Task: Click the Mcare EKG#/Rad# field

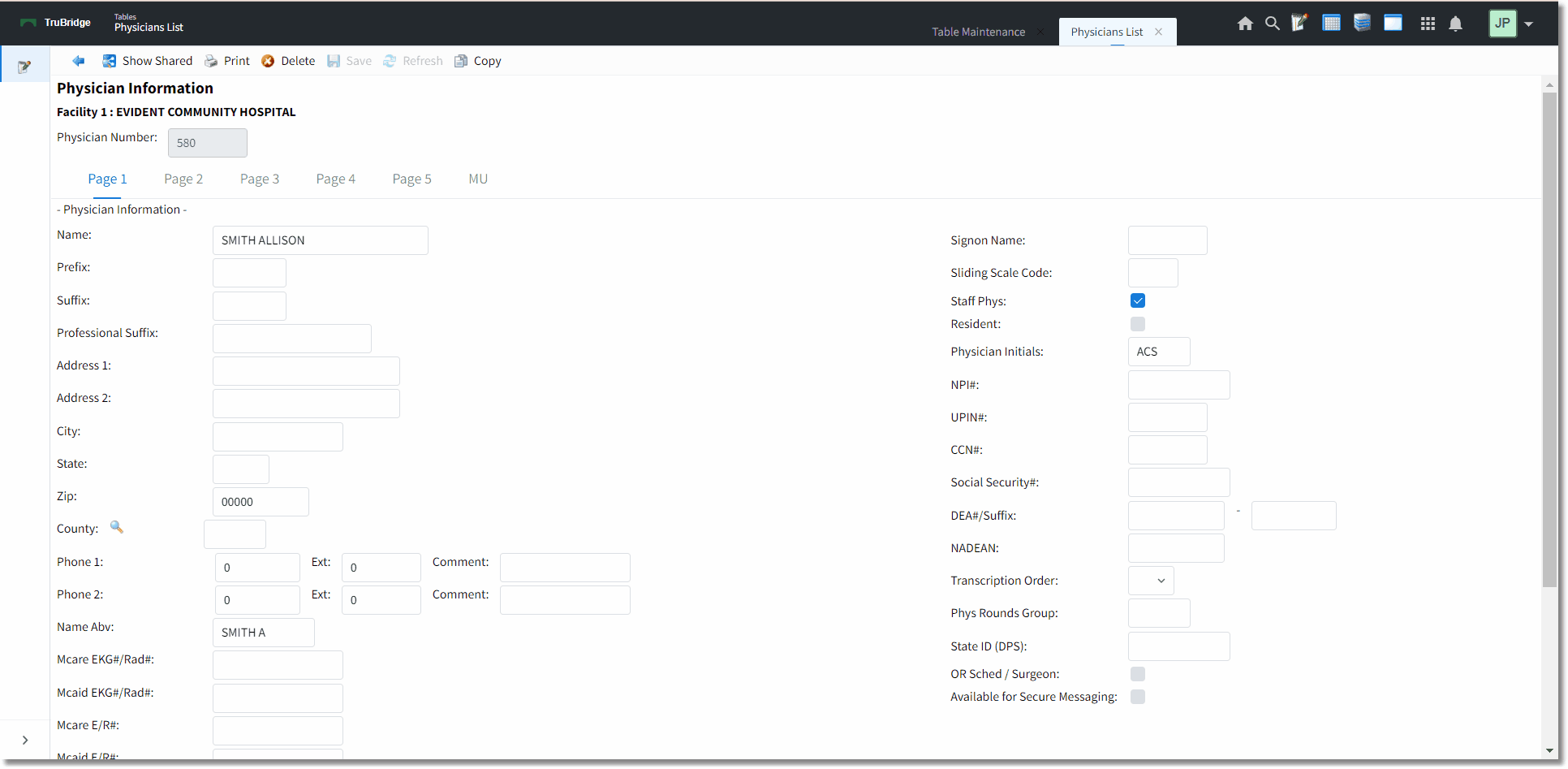Action: click(x=278, y=665)
